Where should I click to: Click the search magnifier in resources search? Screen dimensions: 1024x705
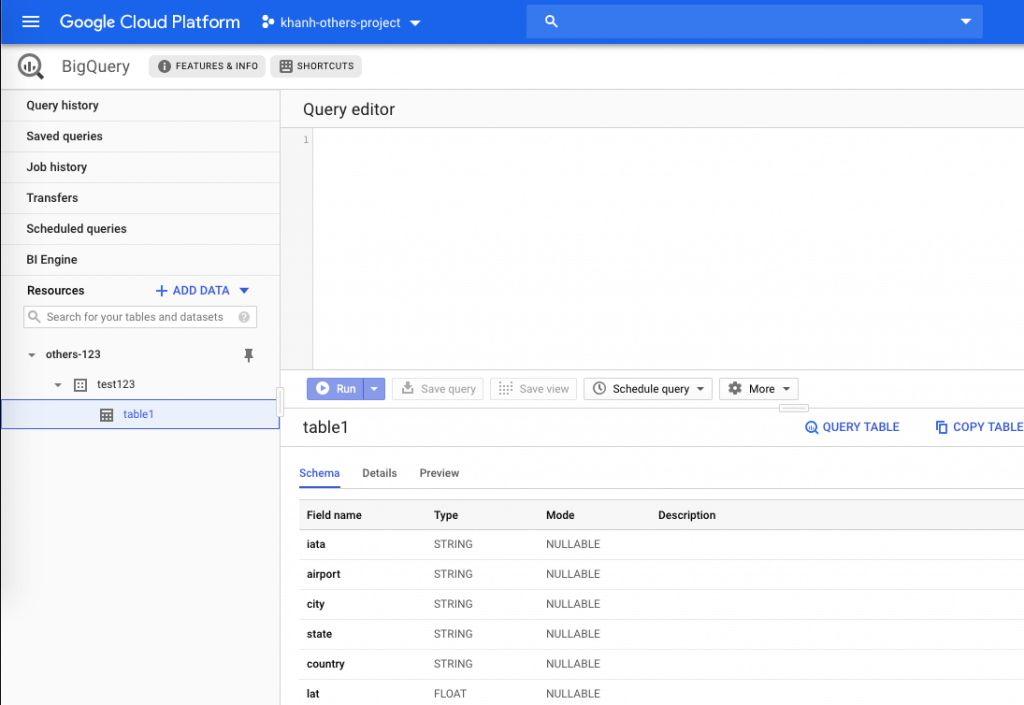(34, 316)
